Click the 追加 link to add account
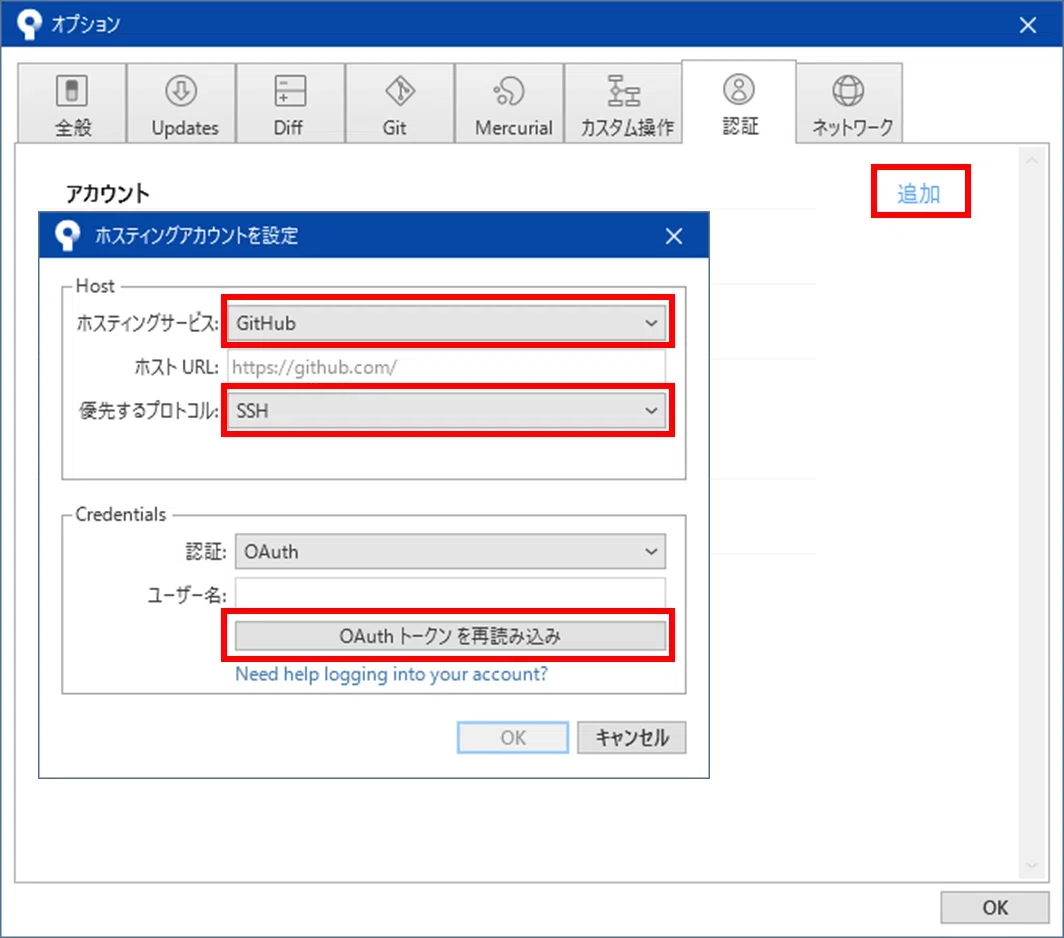 (x=919, y=193)
